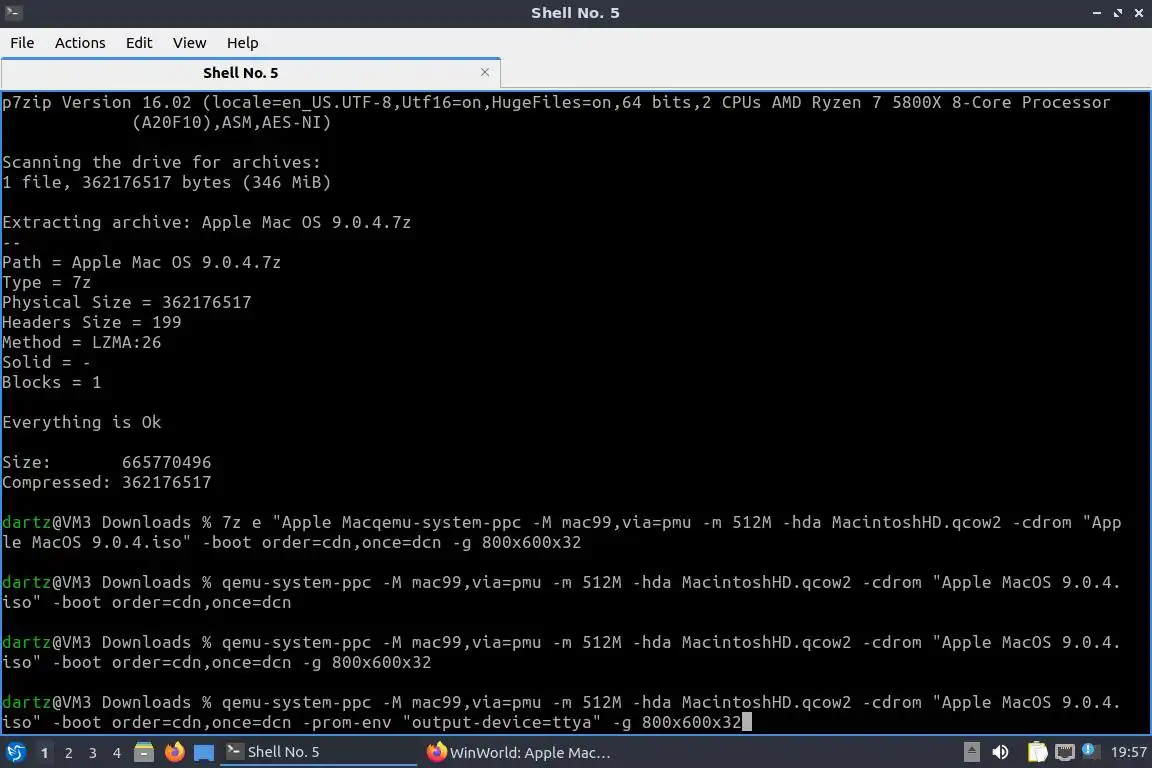Click the 'Method = LZMA:26' line
Image resolution: width=1152 pixels, height=768 pixels.
click(x=82, y=342)
